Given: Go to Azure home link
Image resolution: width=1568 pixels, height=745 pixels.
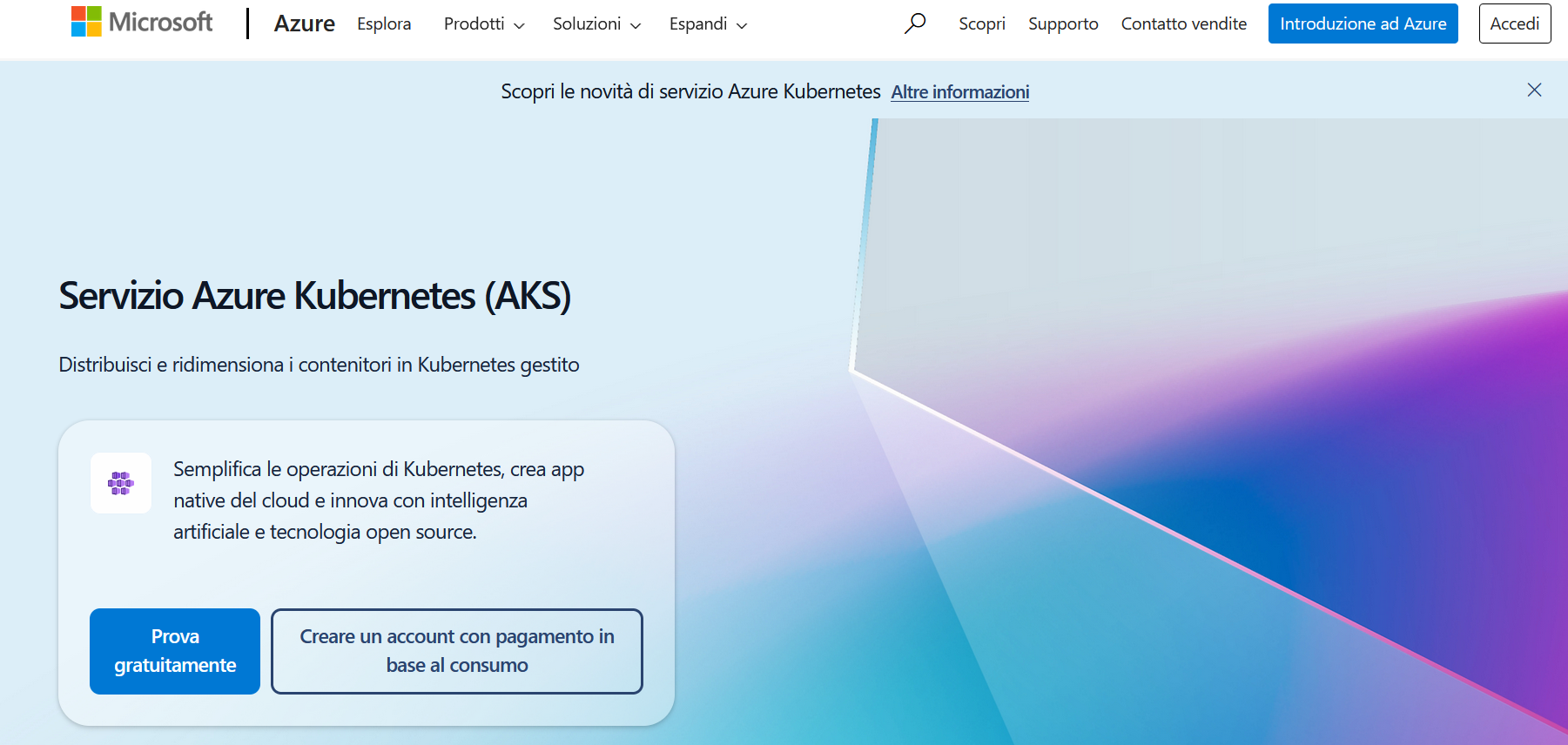Looking at the screenshot, I should tap(304, 23).
